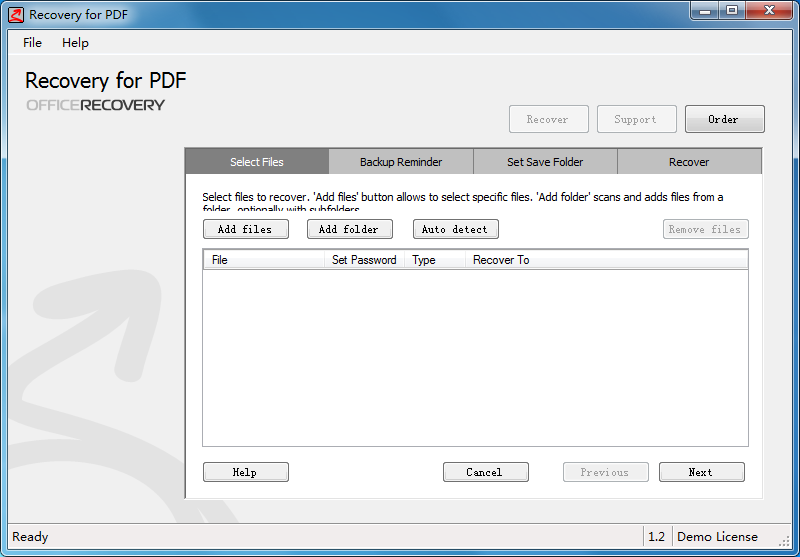Screen dimensions: 800x557
Task: Close the Recovery for PDF window
Action: [x=769, y=10]
